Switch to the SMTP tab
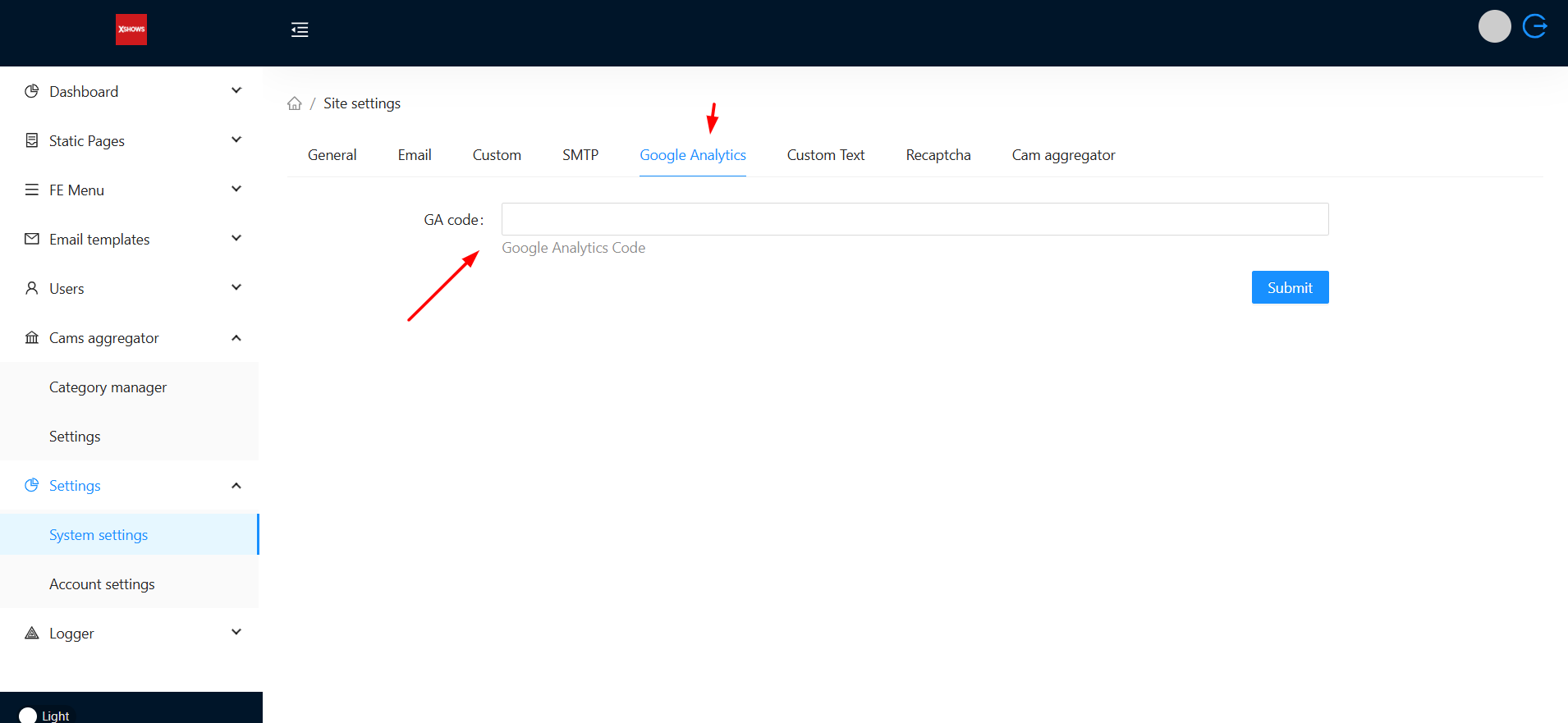1568x723 pixels. pyautogui.click(x=580, y=155)
